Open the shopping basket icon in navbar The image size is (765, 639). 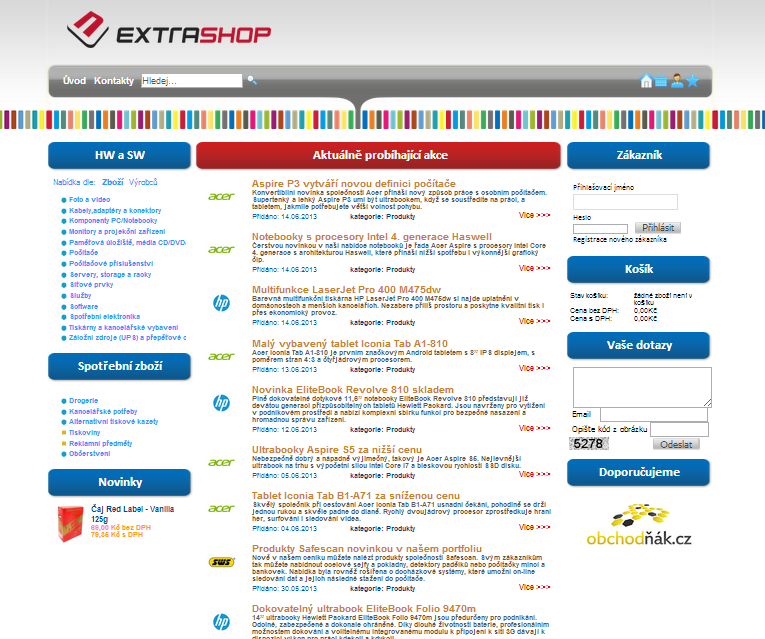[661, 80]
